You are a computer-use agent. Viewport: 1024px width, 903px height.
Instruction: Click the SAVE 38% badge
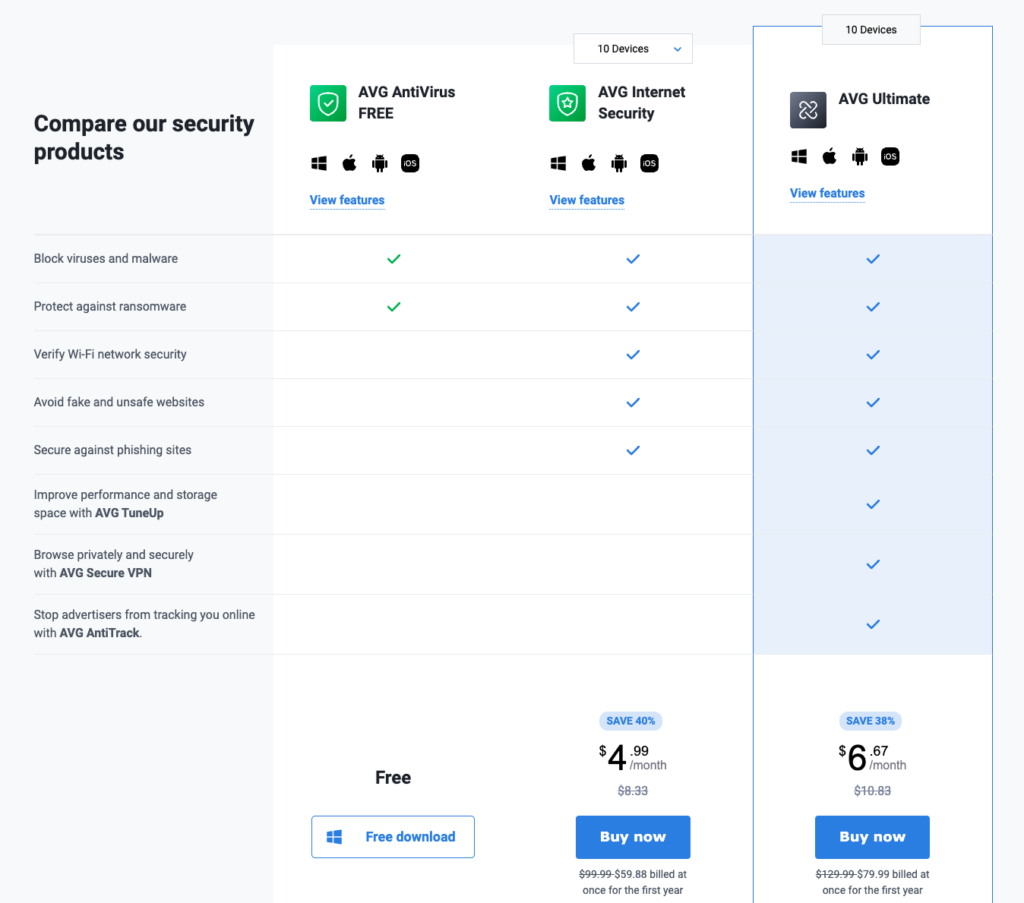pyautogui.click(x=871, y=721)
